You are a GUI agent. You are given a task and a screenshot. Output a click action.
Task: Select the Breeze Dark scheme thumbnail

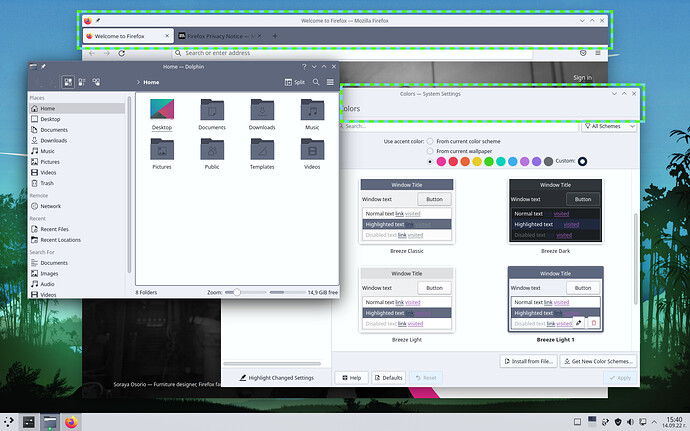[x=555, y=210]
